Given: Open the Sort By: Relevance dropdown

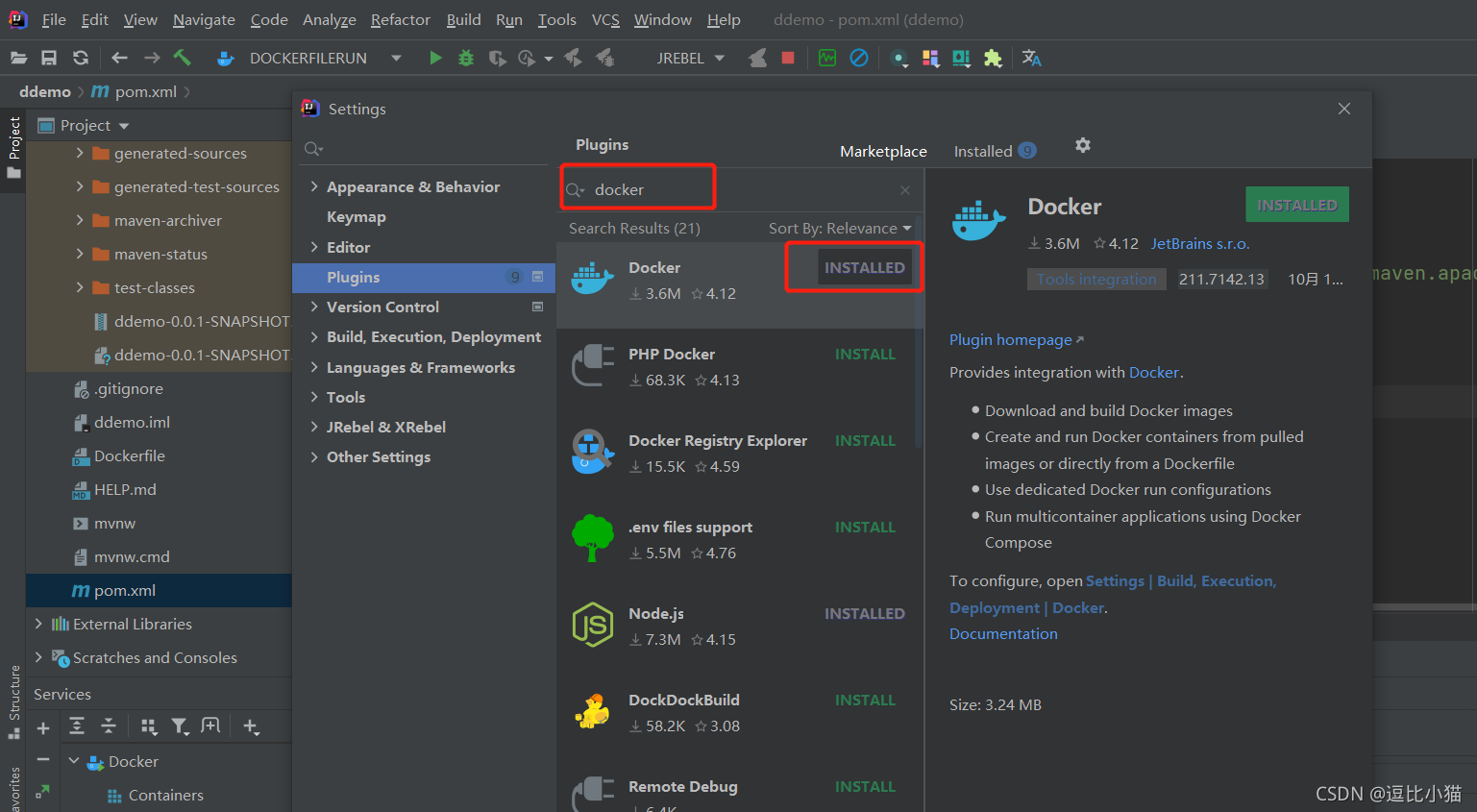Looking at the screenshot, I should pos(840,229).
